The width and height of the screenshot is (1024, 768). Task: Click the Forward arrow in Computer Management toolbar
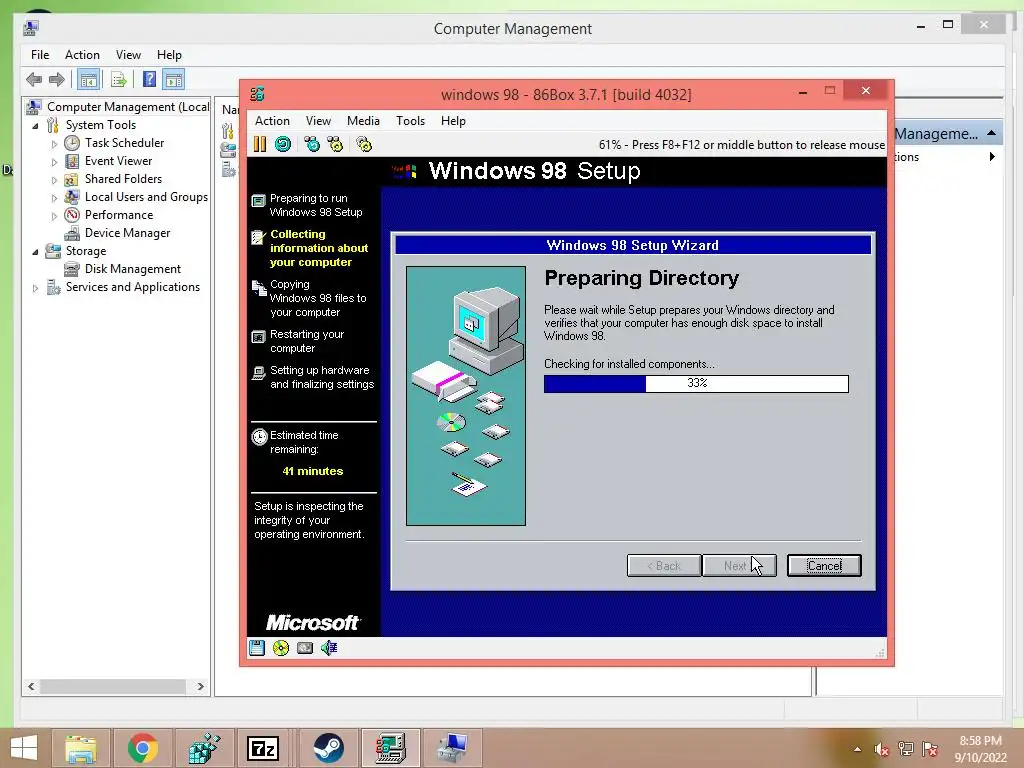[x=57, y=80]
